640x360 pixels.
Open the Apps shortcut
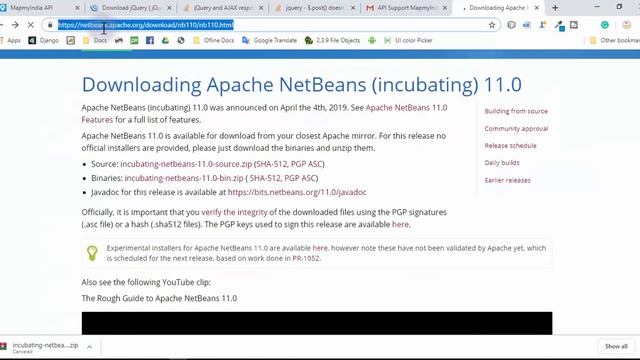click(x=10, y=40)
